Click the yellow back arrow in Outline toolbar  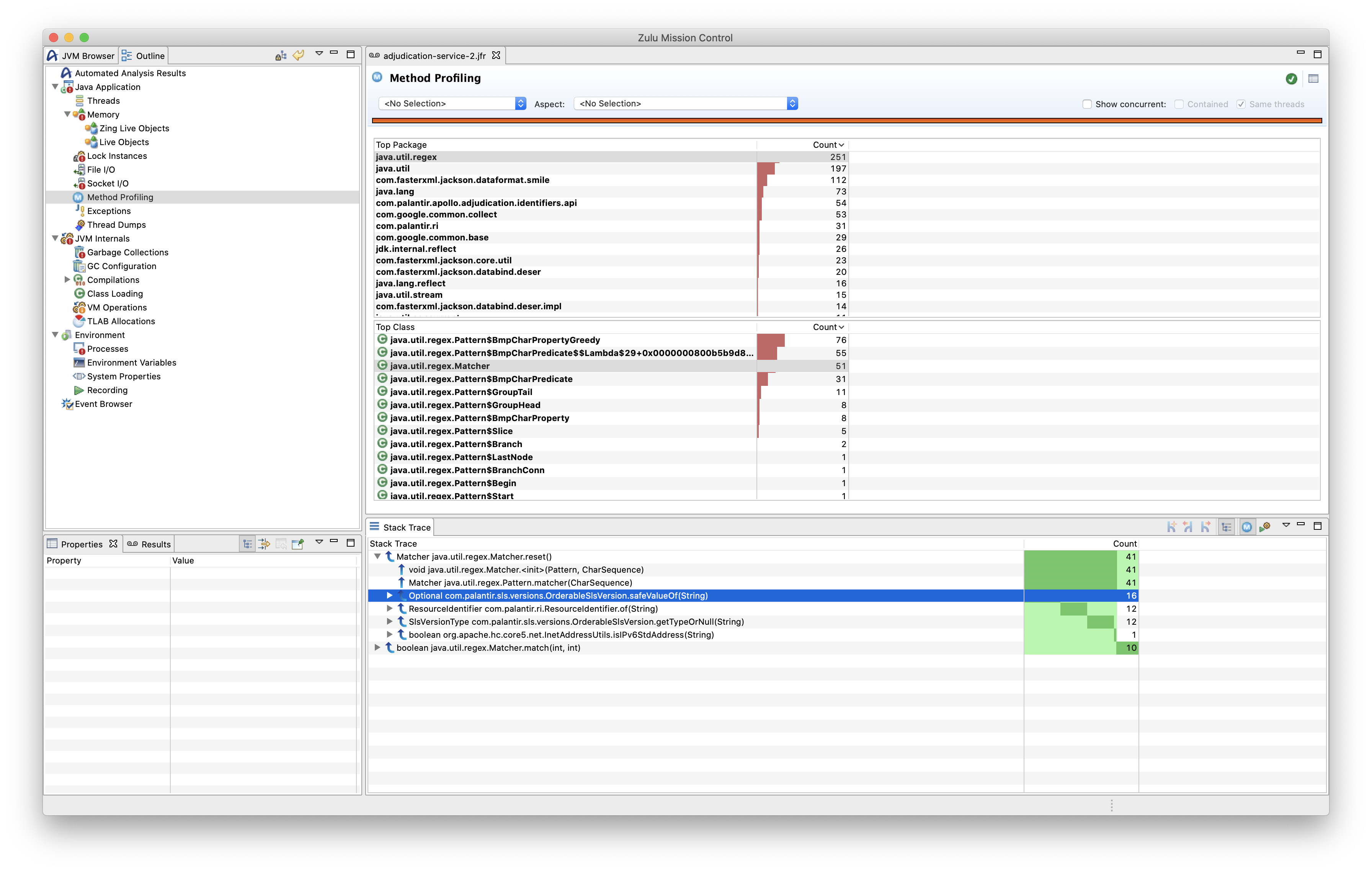299,55
